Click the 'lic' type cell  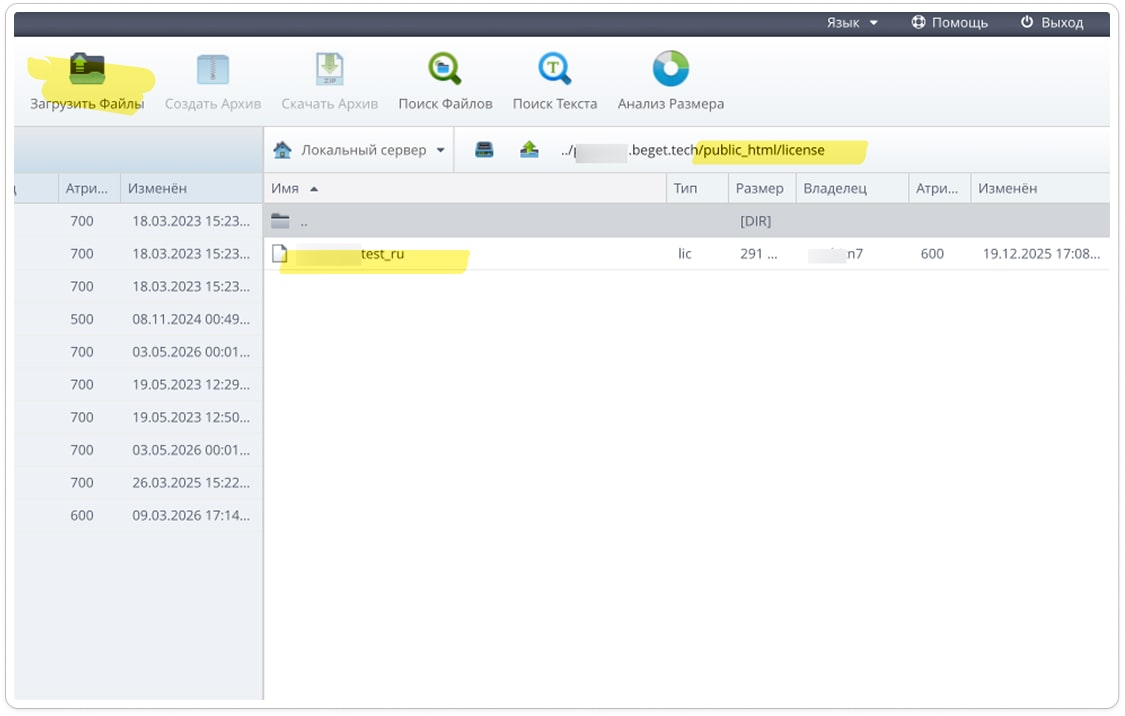click(684, 254)
